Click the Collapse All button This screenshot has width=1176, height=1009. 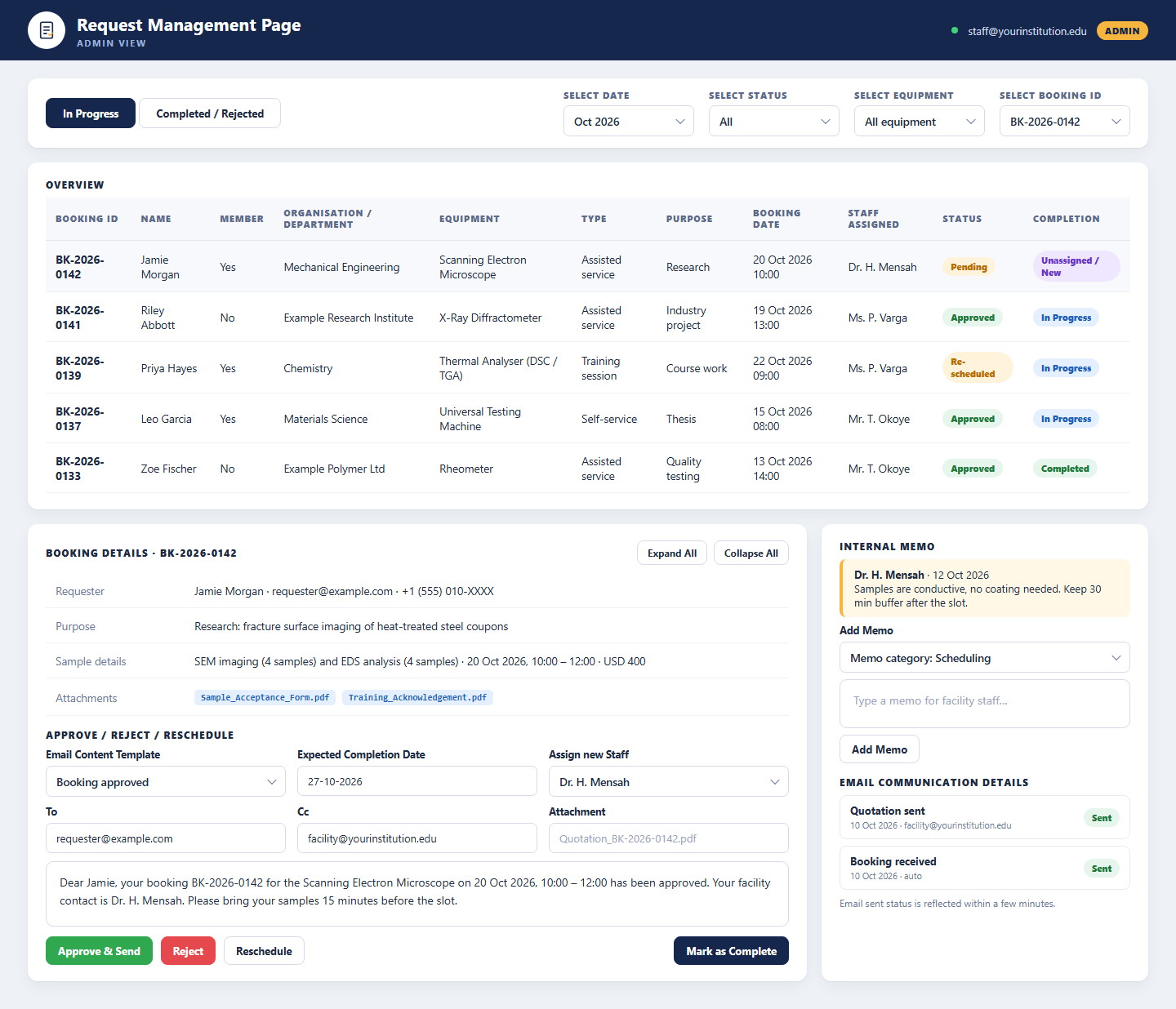coord(751,553)
